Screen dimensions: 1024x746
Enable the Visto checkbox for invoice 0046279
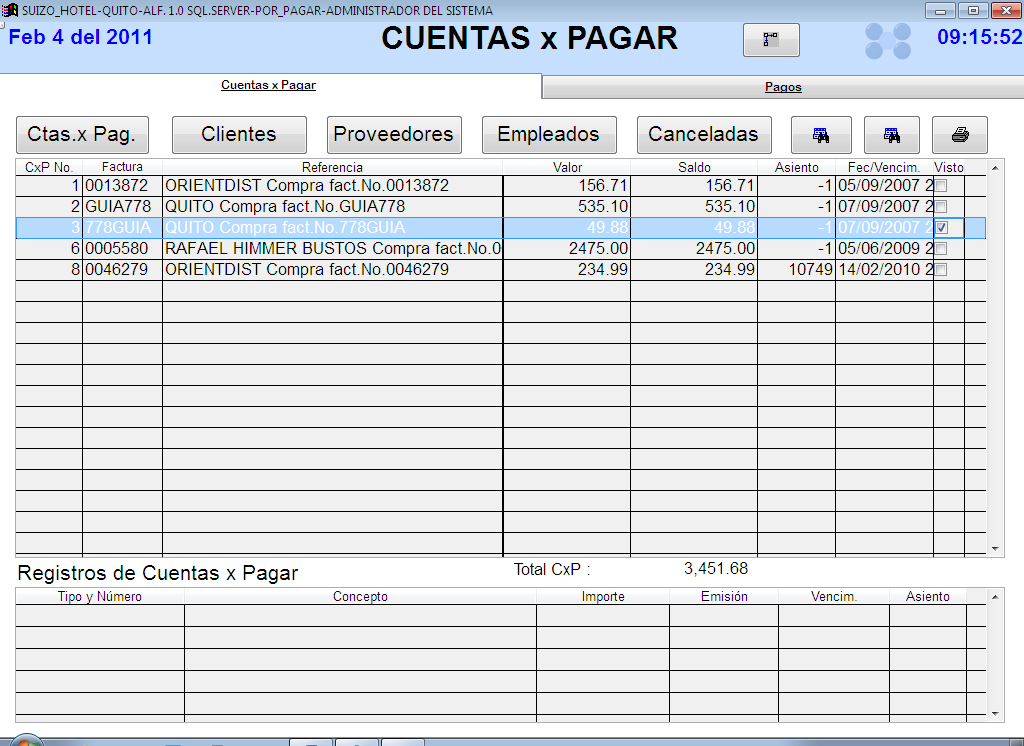(x=942, y=270)
